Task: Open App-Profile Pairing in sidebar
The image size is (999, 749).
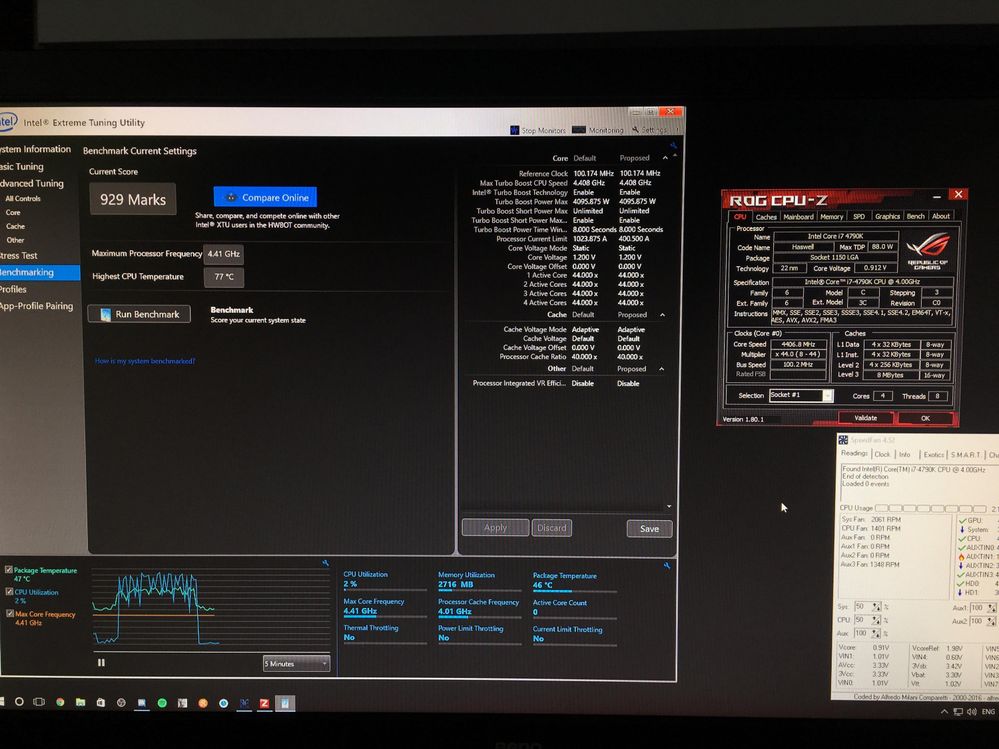Action: click(36, 306)
